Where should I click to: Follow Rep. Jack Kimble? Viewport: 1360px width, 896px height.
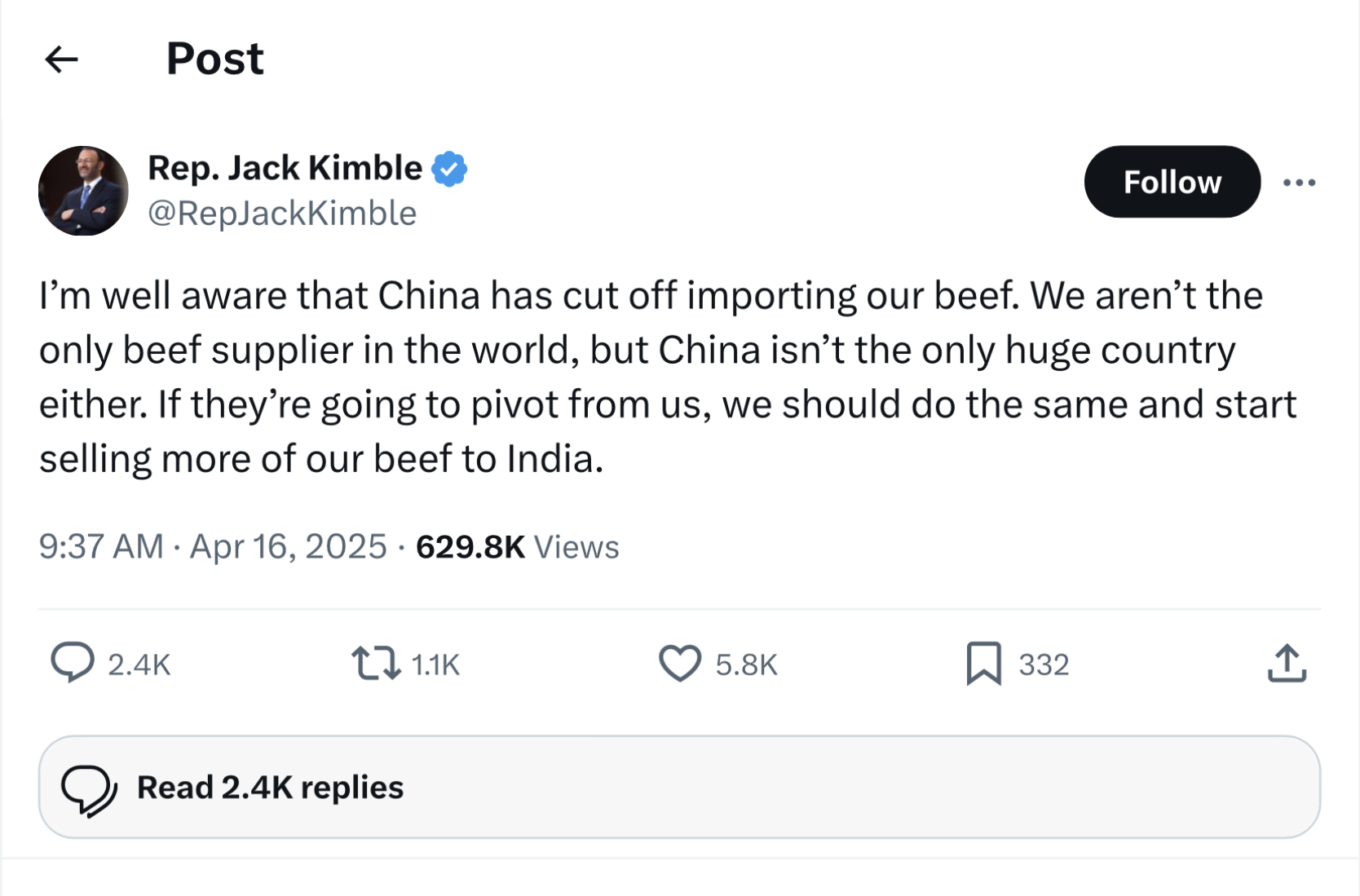coord(1172,182)
